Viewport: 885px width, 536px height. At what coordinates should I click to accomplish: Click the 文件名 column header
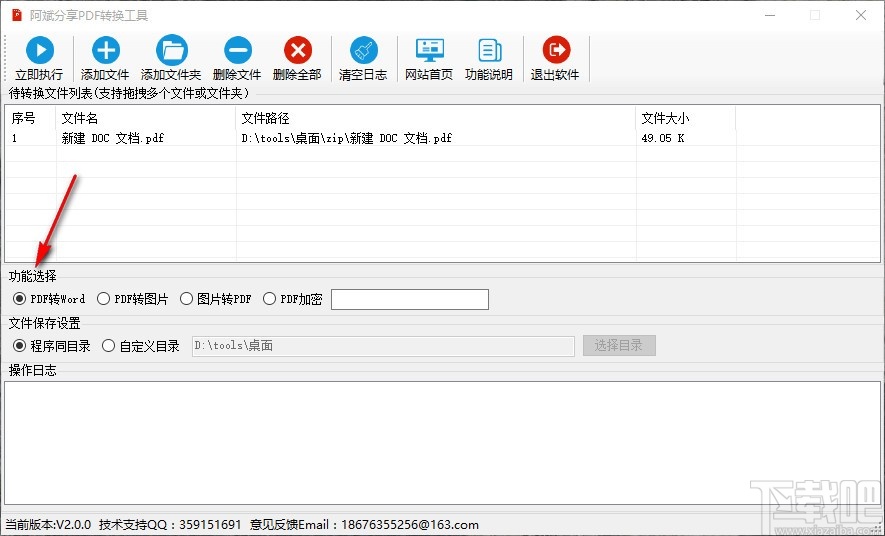point(146,118)
